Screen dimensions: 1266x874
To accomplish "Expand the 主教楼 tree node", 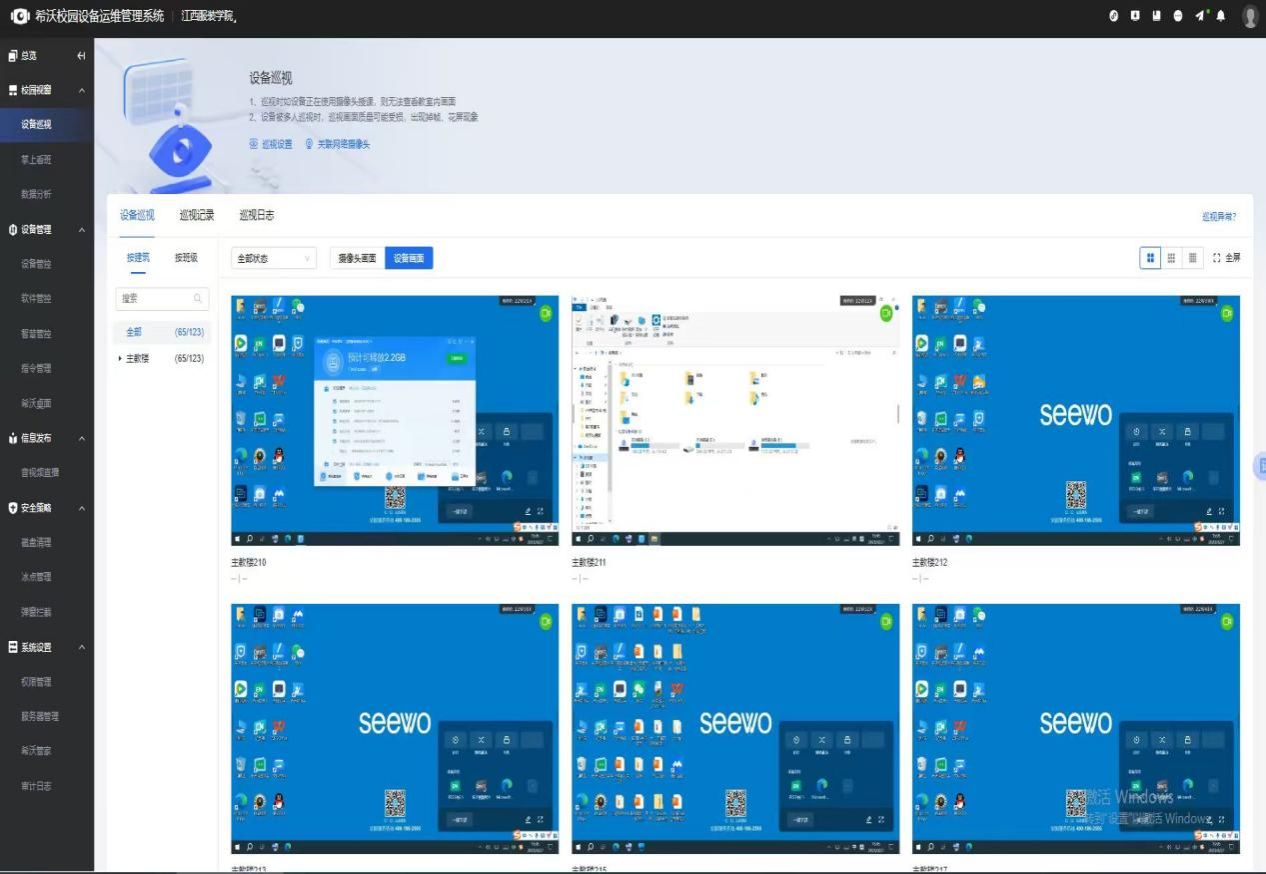I will click(120, 358).
